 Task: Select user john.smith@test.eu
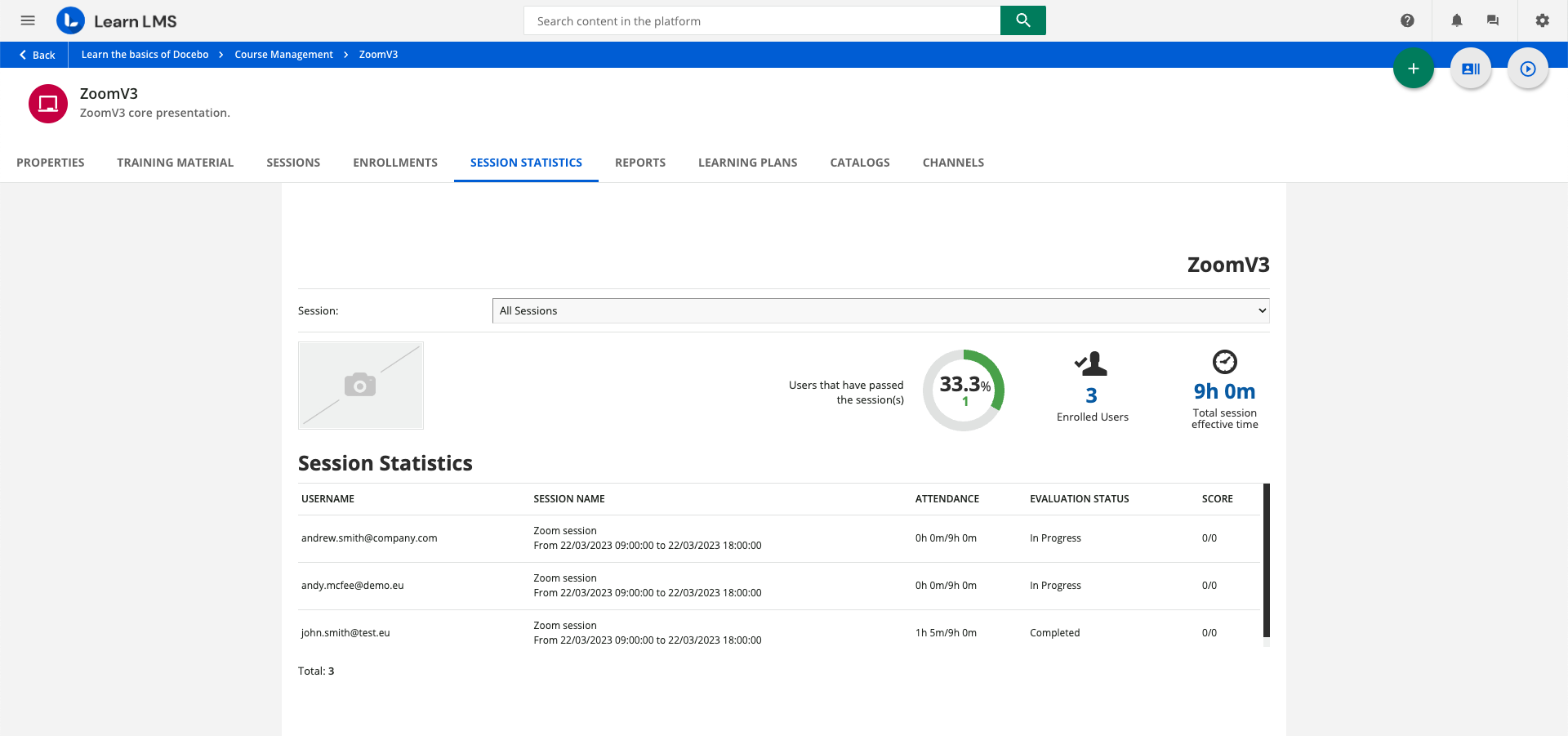coord(345,633)
